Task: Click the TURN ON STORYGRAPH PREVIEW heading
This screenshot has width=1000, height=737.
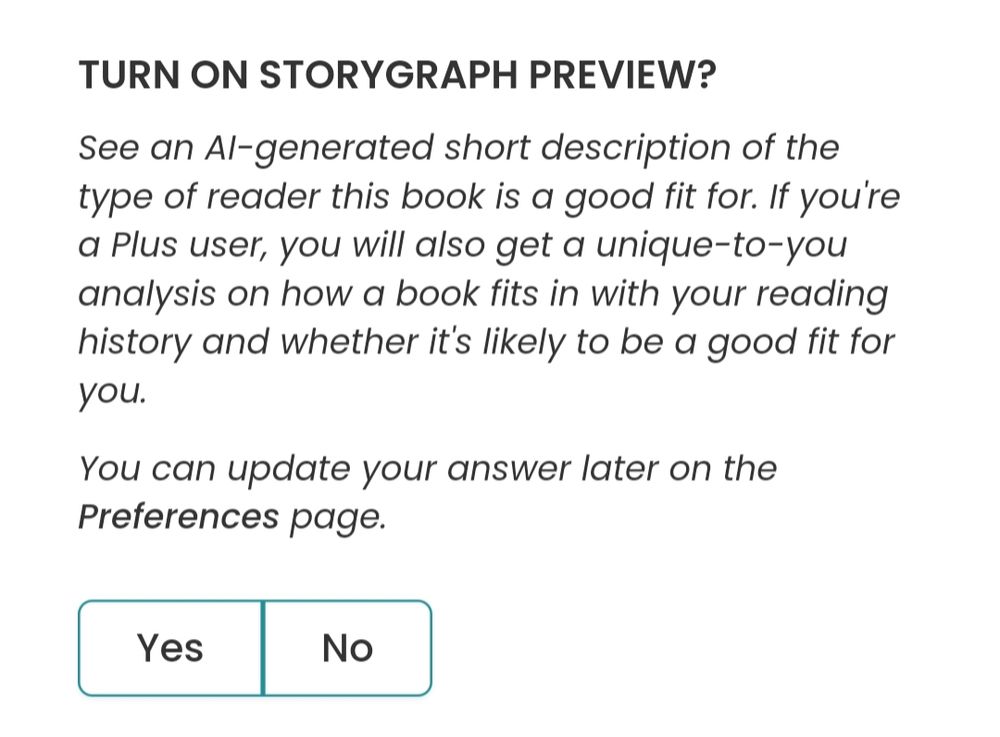Action: 397,72
